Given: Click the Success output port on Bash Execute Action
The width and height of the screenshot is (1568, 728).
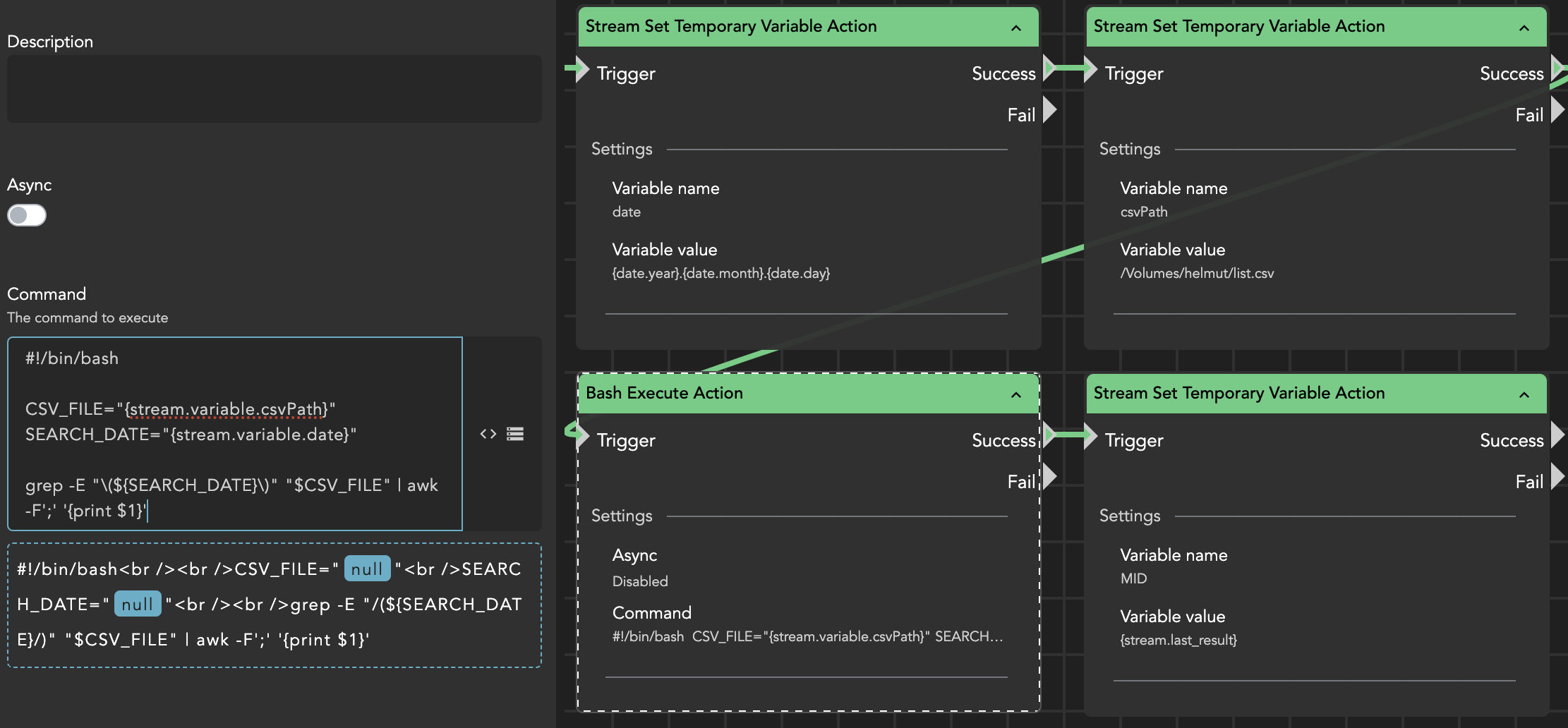Looking at the screenshot, I should coord(1049,435).
